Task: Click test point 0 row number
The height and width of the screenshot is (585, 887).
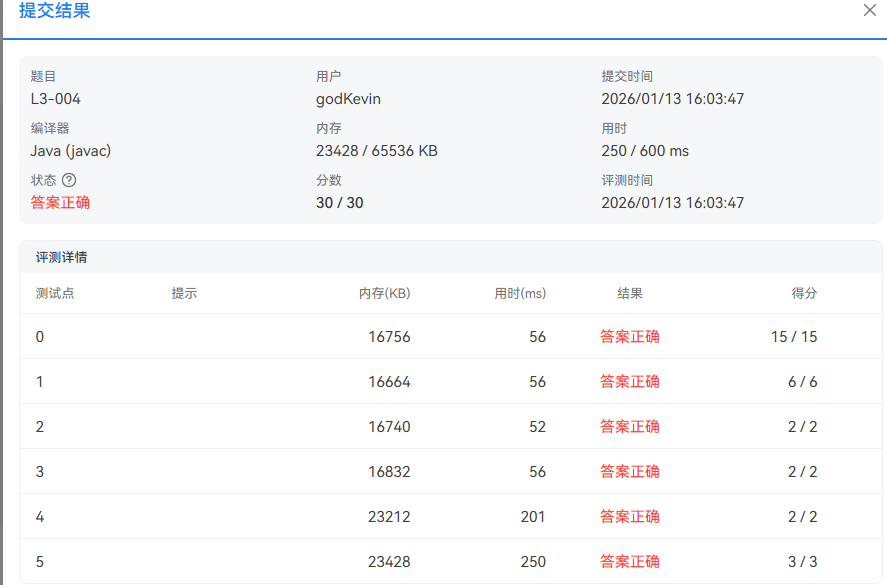Action: [x=40, y=337]
